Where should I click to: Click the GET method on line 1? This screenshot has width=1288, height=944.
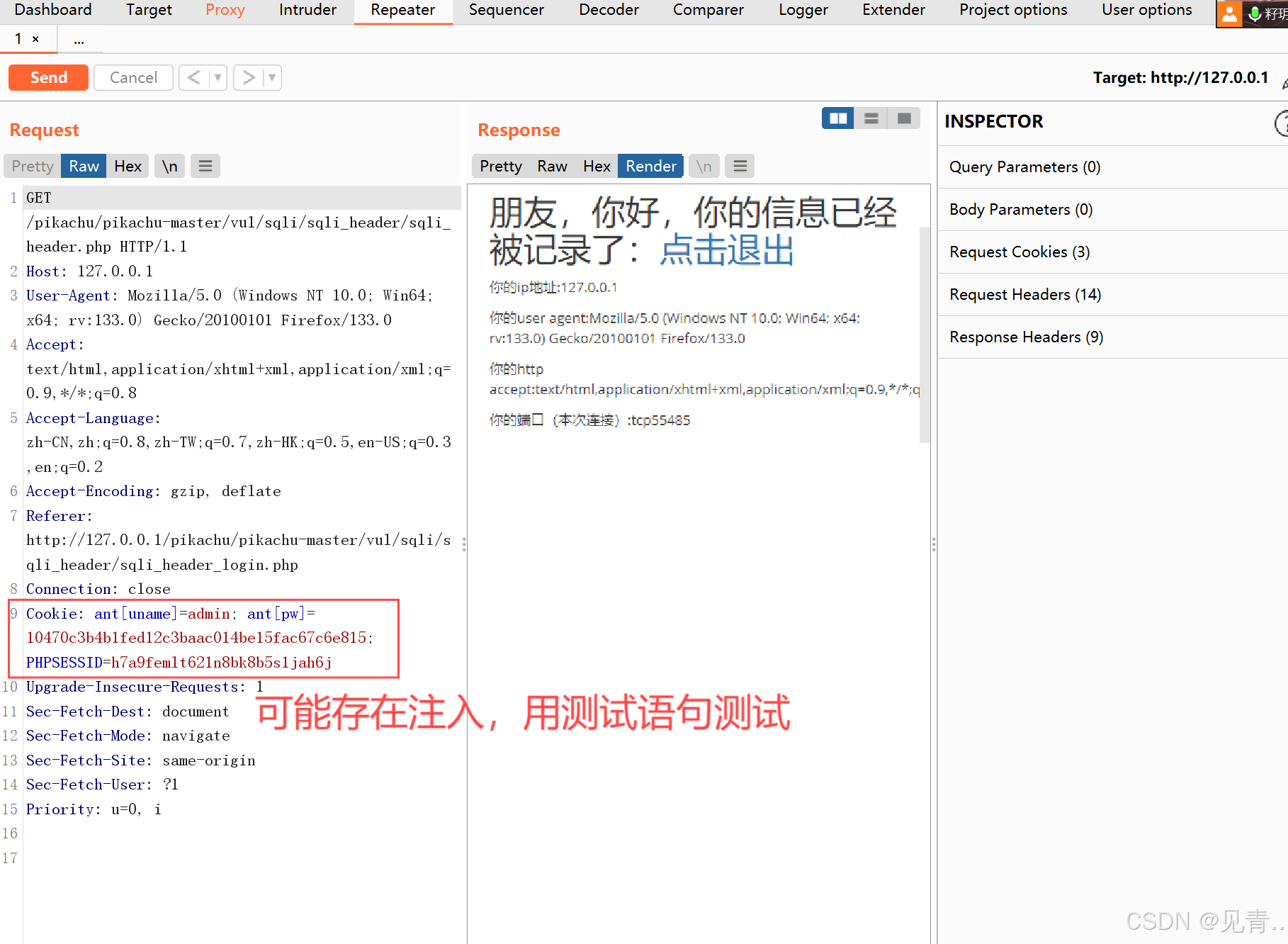(38, 198)
